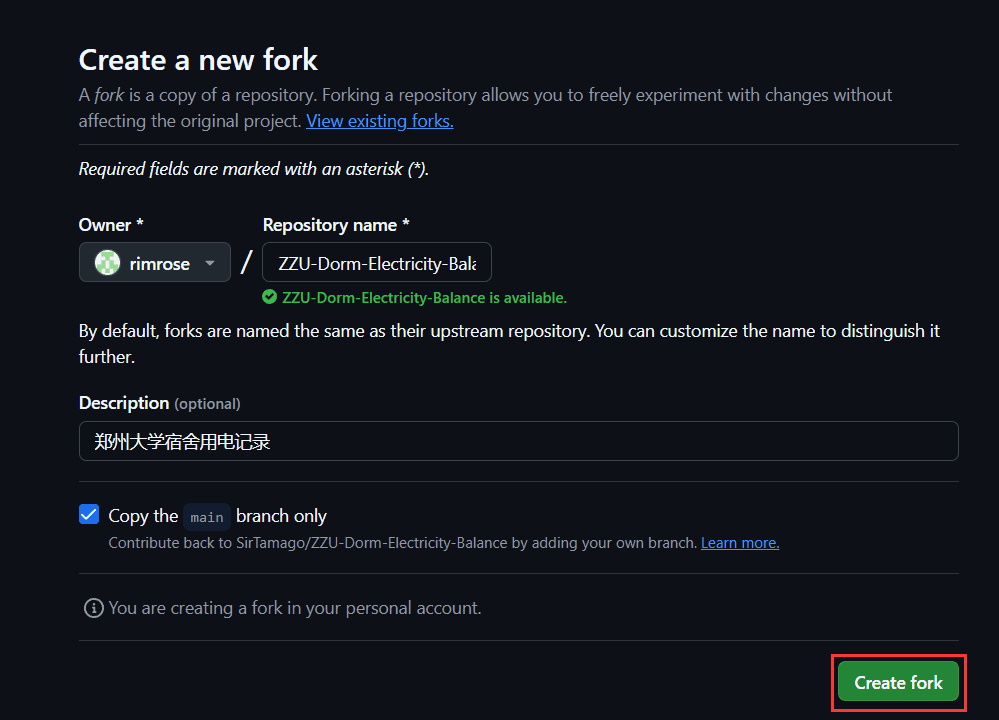Viewport: 999px width, 720px height.
Task: Open the View existing forks link
Action: pyautogui.click(x=380, y=121)
